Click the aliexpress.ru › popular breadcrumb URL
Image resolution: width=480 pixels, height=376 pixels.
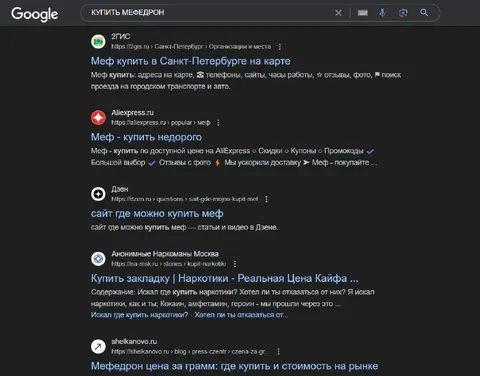coord(161,123)
